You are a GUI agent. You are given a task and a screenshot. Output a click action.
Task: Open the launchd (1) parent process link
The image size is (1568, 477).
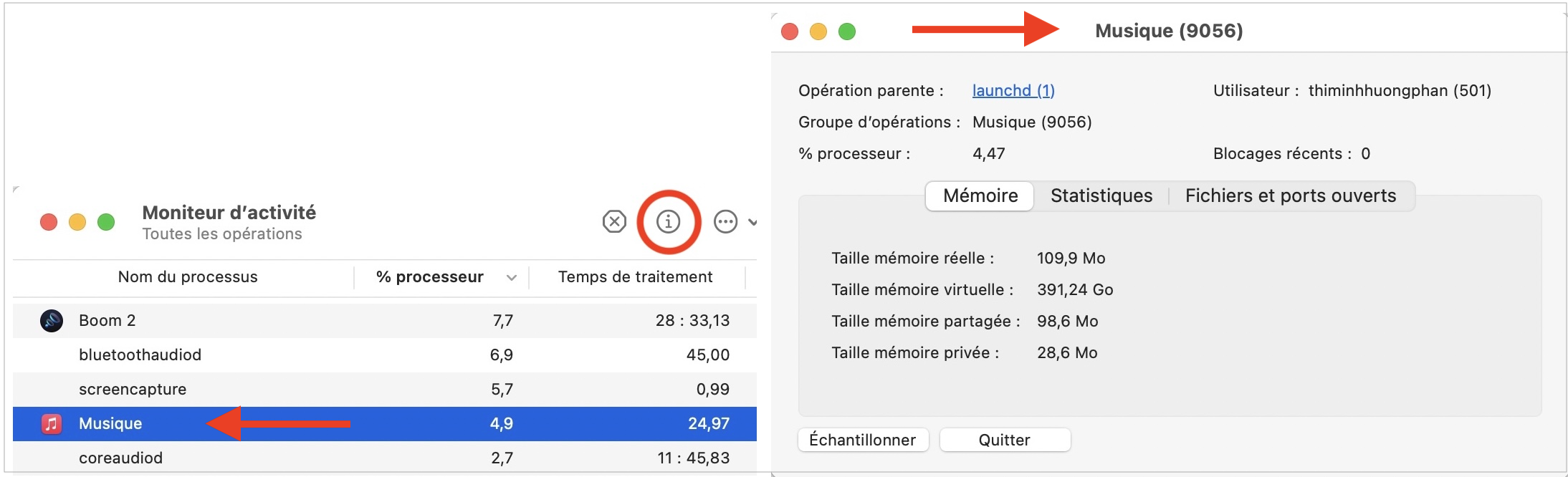[x=1013, y=90]
